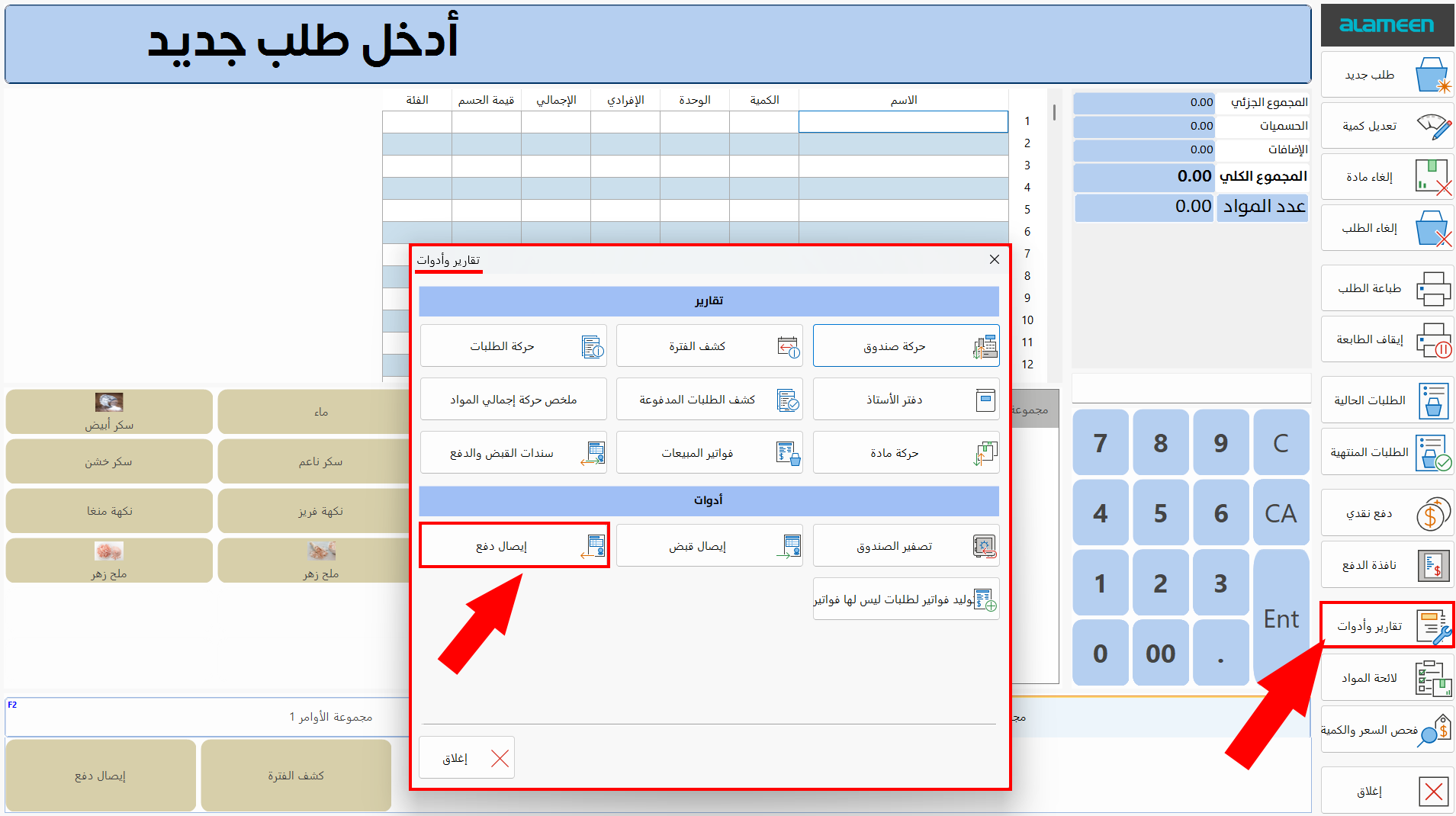Open the payment receipt (إيصال دفع) tool
Screen dimensions: 1456x816
(513, 545)
